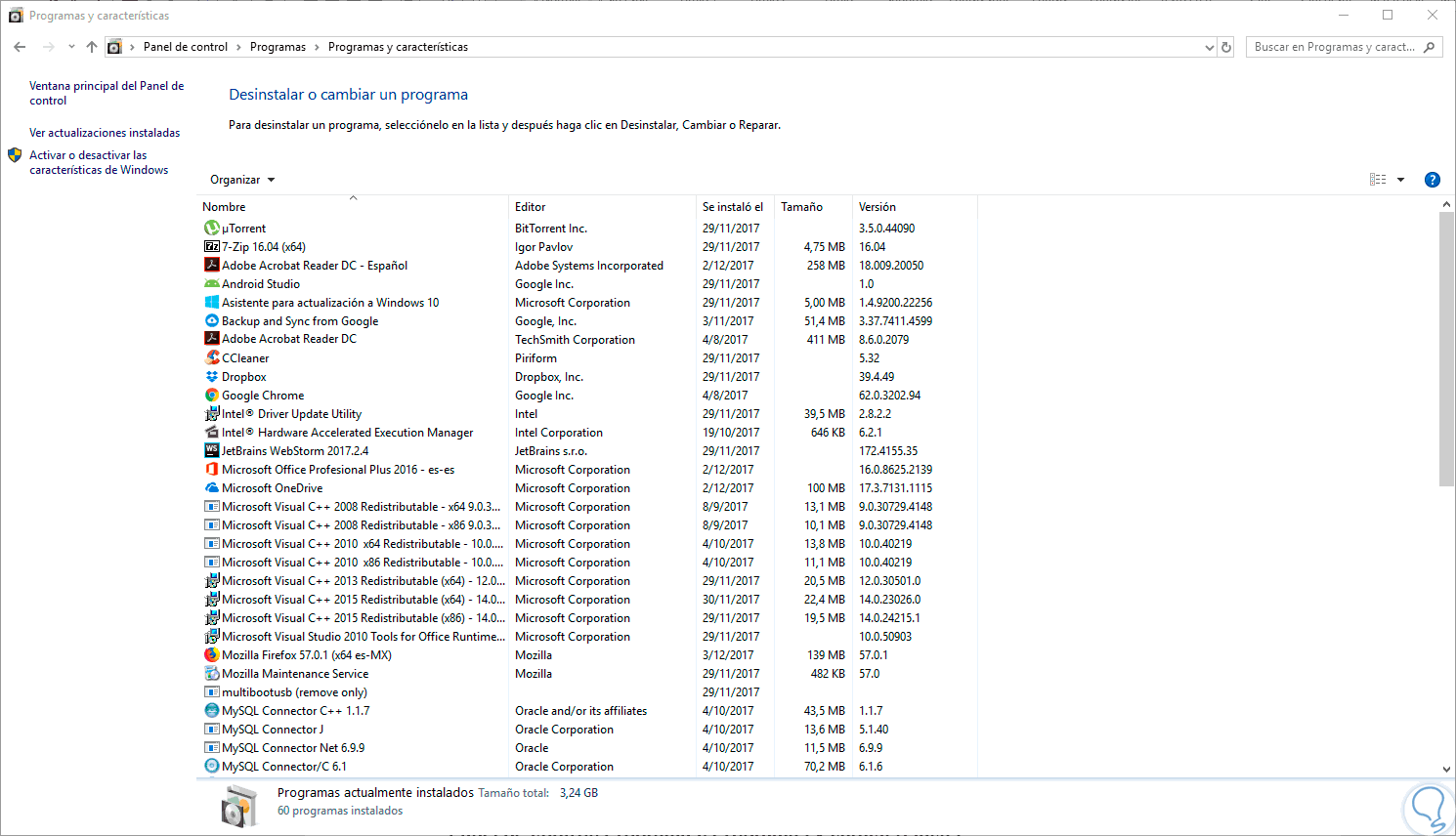Select the Microsoft Visual C++ 2013 Redistributable (x64) row
The image size is (1456, 836).
pyautogui.click(x=586, y=581)
